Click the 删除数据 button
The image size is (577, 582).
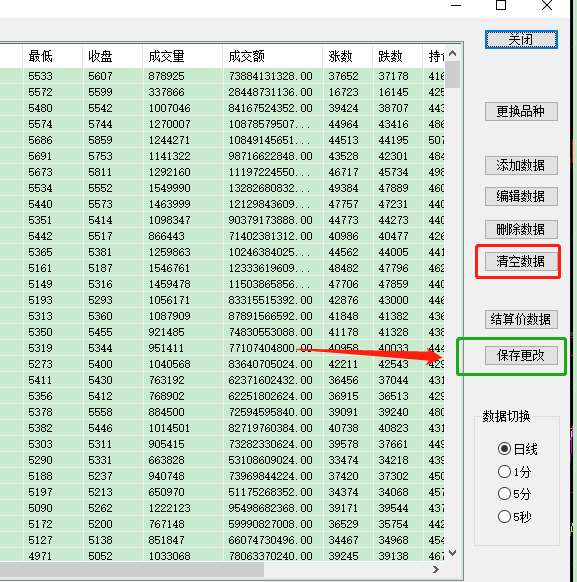(x=521, y=229)
